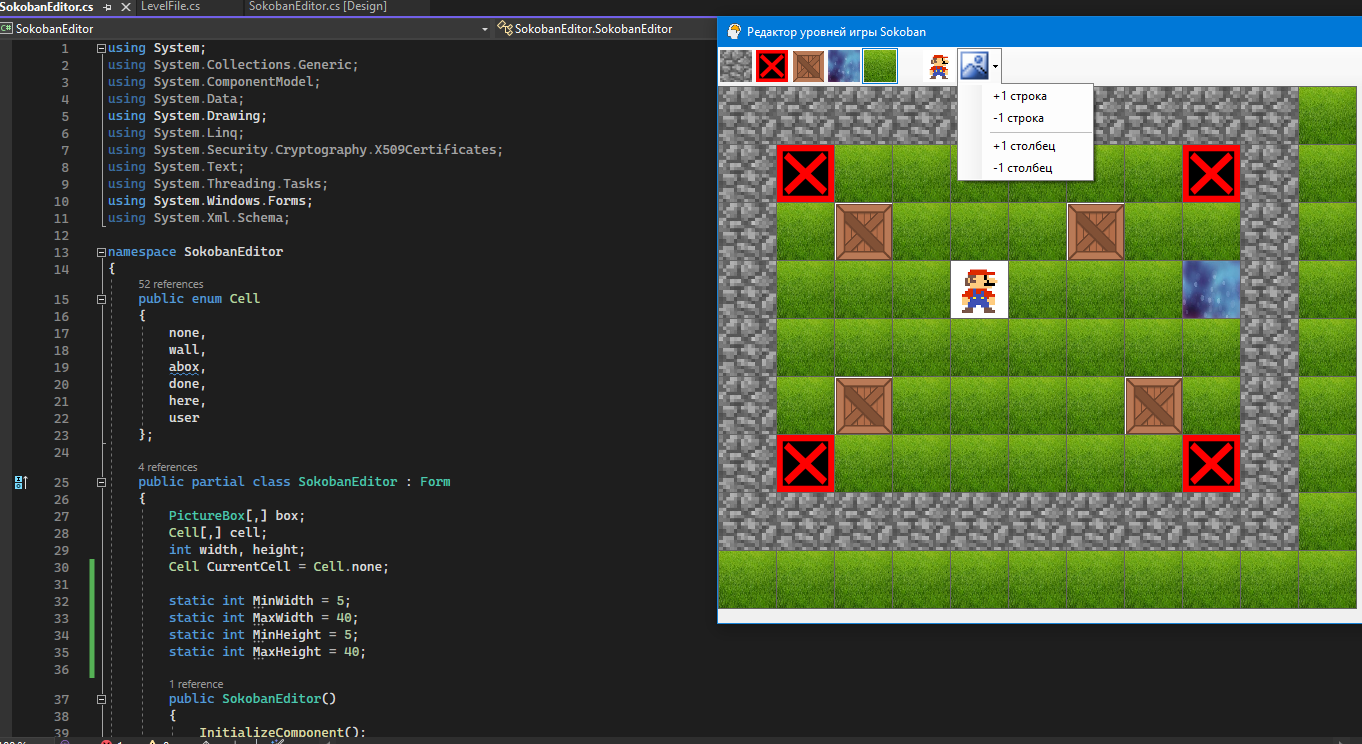Close the SokobanEditor.cs tab
This screenshot has width=1362, height=744.
pos(124,7)
